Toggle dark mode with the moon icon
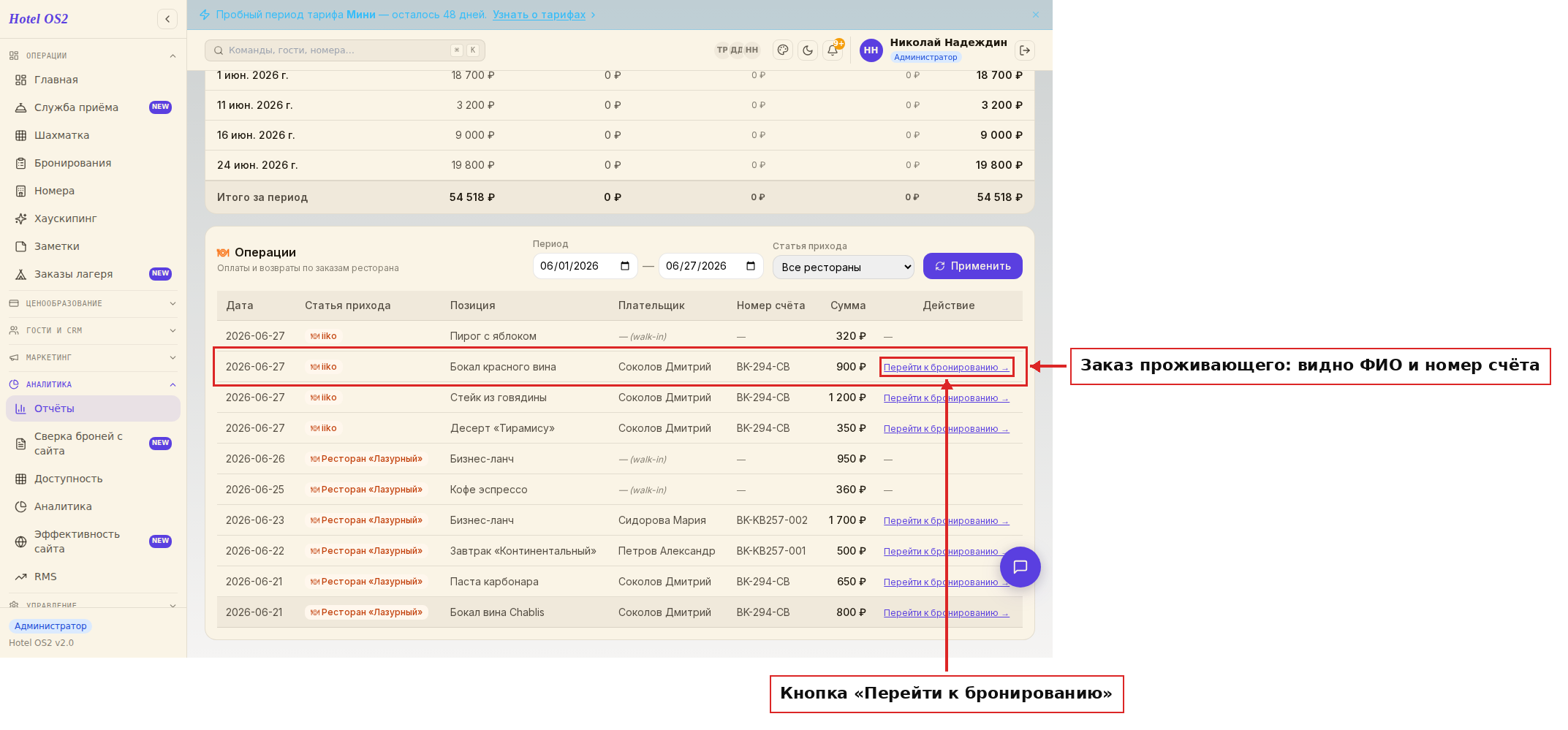The image size is (1568, 730). coord(808,50)
